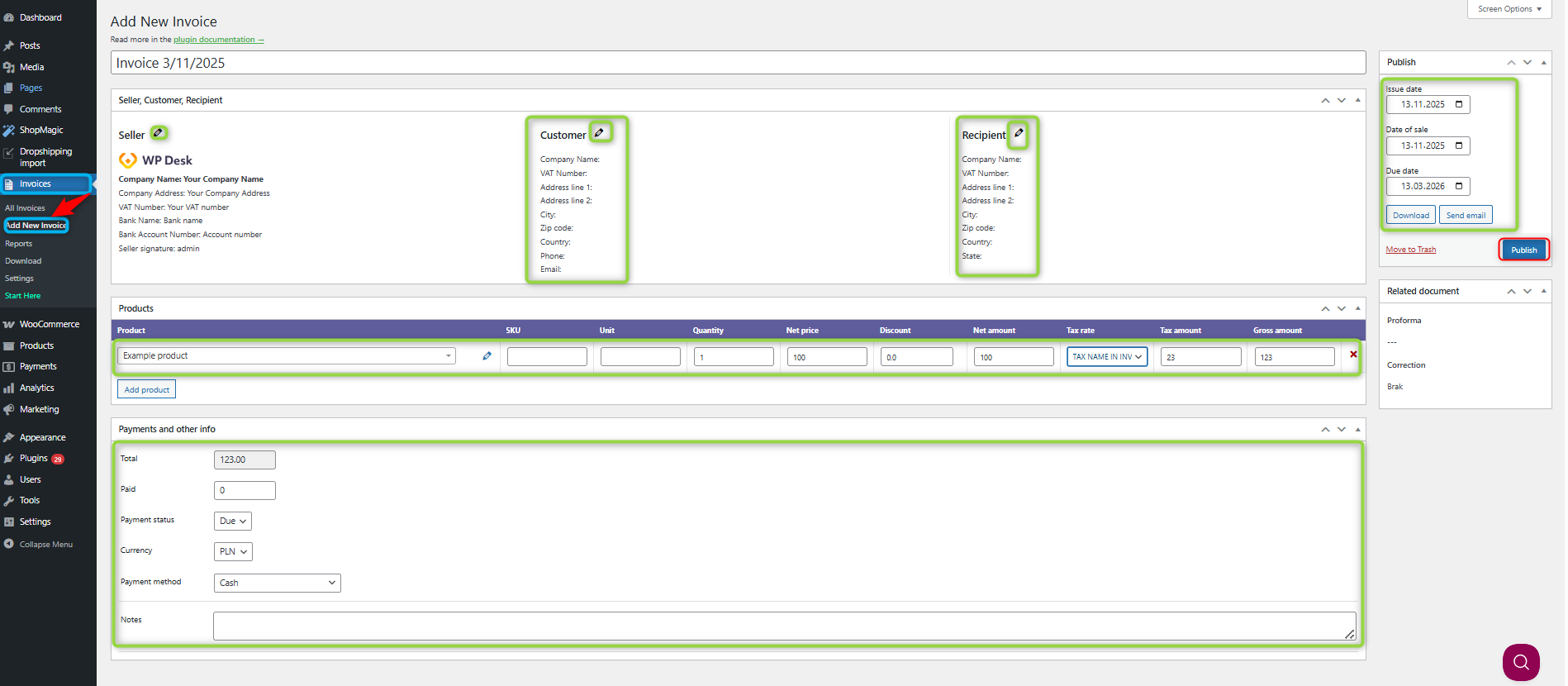Open the pink search help bubble

tap(1521, 662)
